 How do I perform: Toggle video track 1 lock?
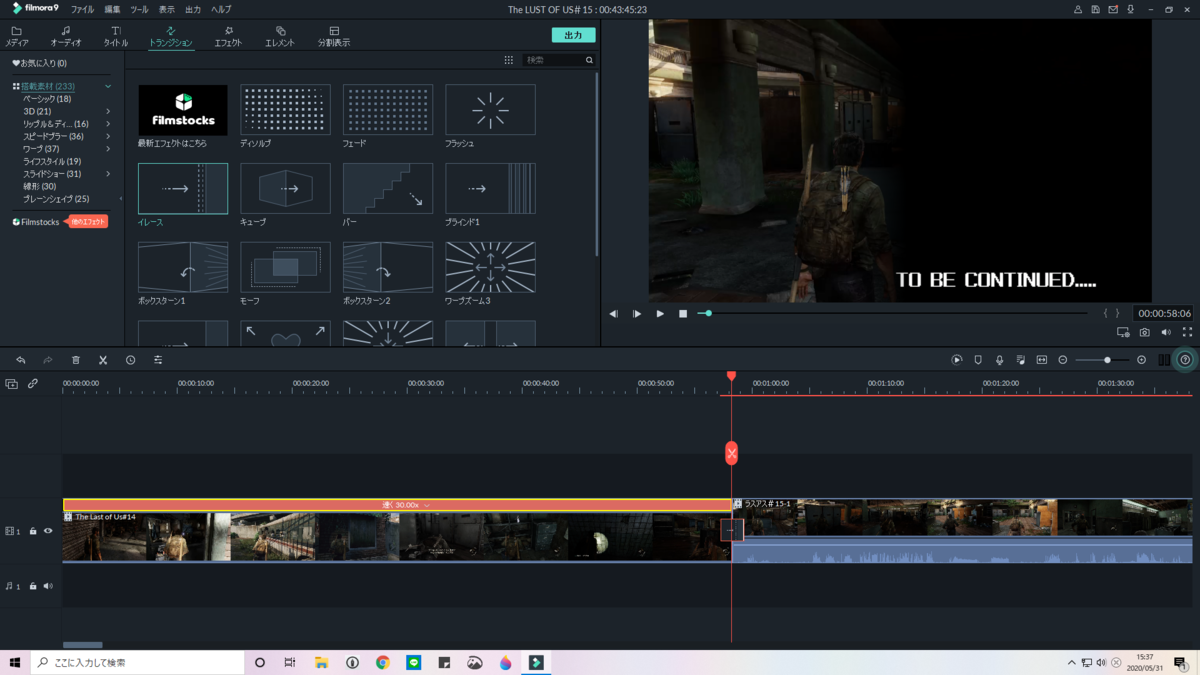pyautogui.click(x=33, y=531)
